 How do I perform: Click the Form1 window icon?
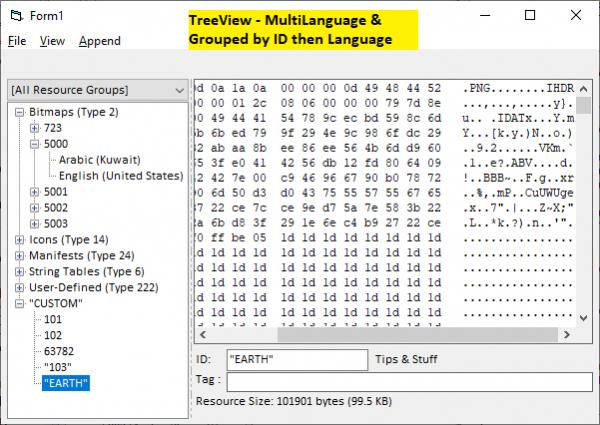[16, 16]
